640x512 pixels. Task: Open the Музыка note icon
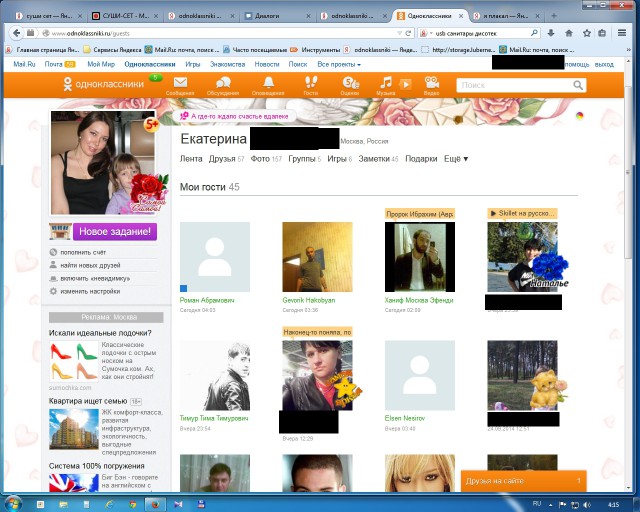point(385,83)
